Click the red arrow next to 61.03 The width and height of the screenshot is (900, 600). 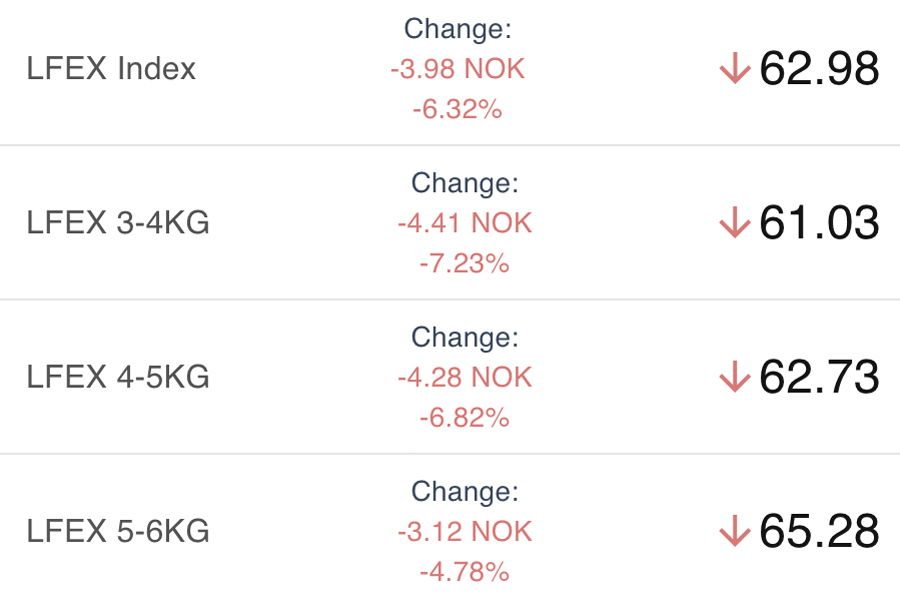[x=734, y=223]
